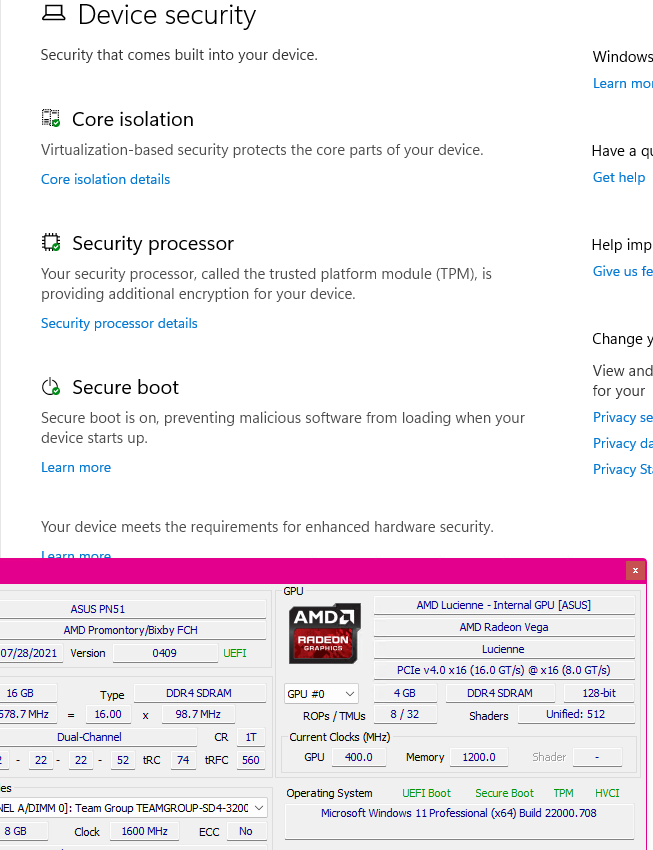Click the Secure boot icon
The image size is (653, 850).
pyautogui.click(x=50, y=387)
